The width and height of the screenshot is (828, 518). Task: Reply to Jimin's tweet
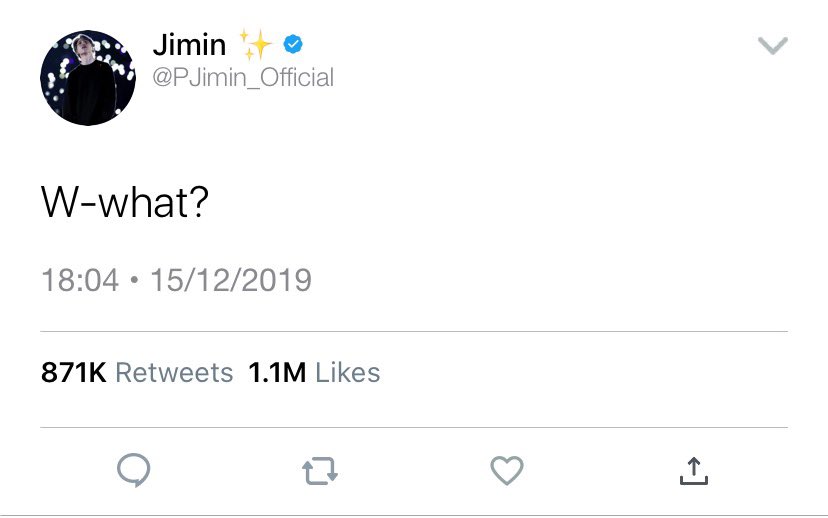(133, 470)
